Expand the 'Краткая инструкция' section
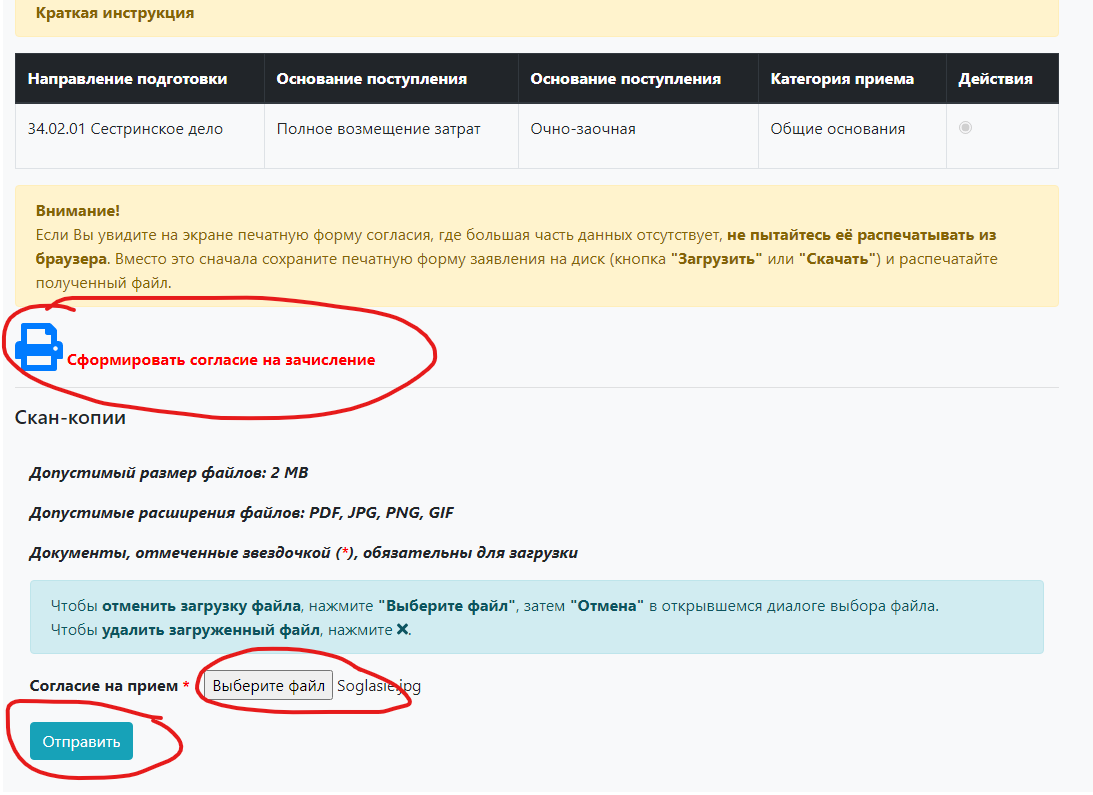The width and height of the screenshot is (1093, 795). (115, 14)
